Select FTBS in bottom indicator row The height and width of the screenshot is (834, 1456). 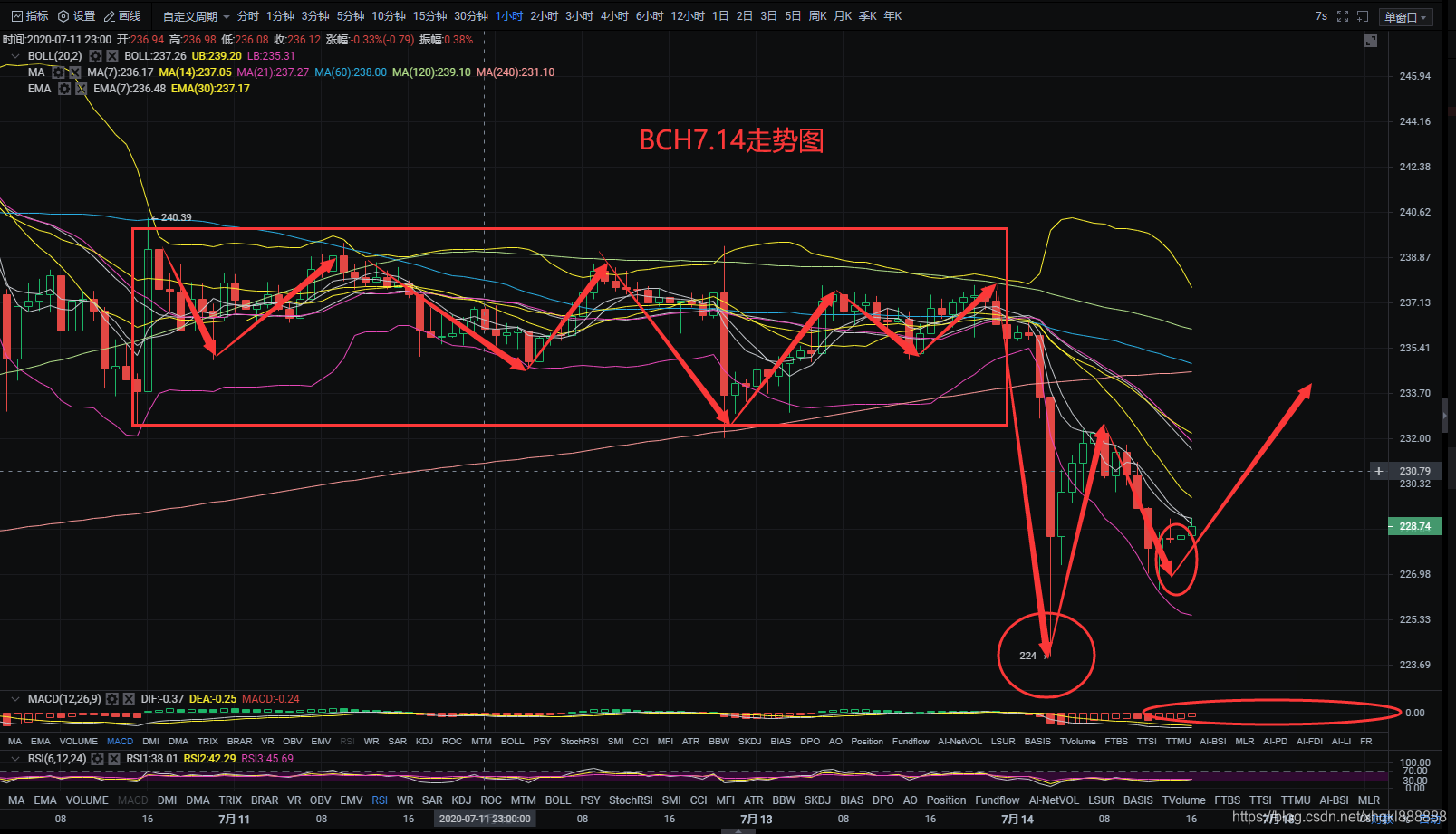(1228, 800)
